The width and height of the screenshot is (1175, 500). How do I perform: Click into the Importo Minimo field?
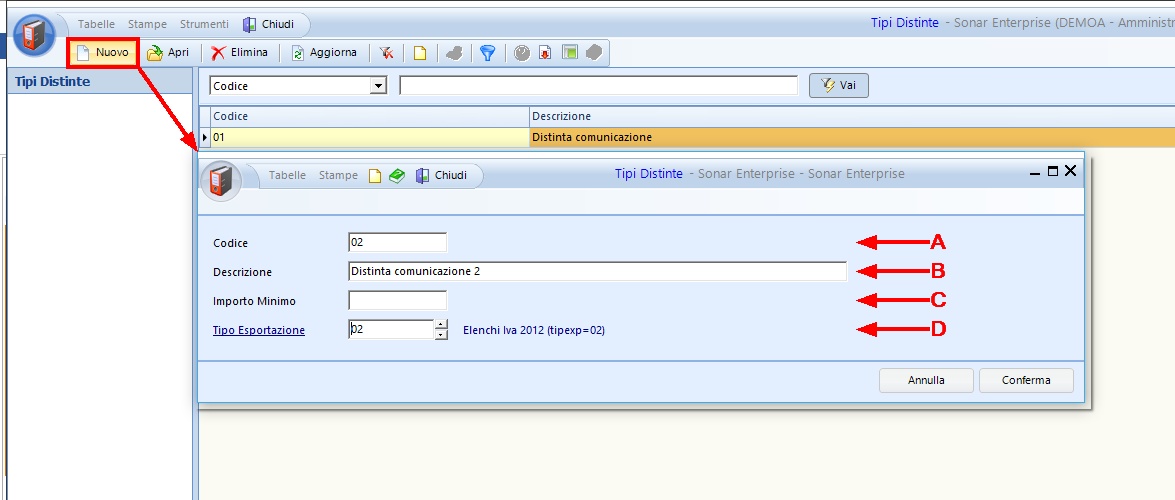coord(397,300)
